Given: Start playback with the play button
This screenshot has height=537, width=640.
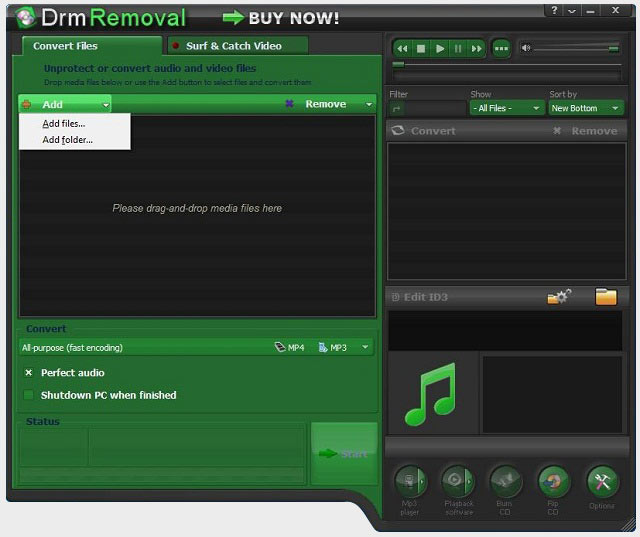Looking at the screenshot, I should (440, 49).
